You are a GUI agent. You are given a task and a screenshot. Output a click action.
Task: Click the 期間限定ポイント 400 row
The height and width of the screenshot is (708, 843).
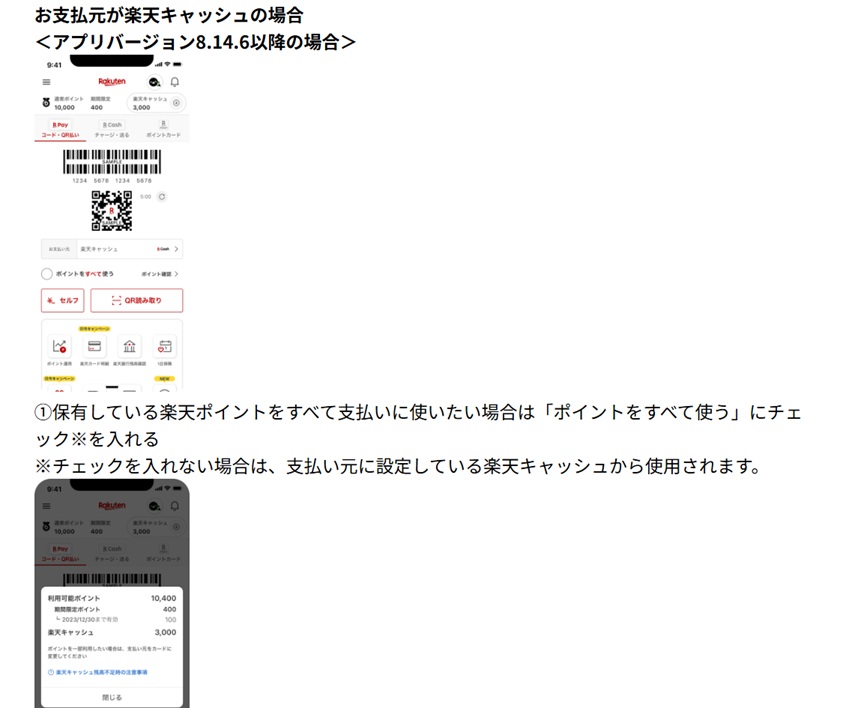115,610
